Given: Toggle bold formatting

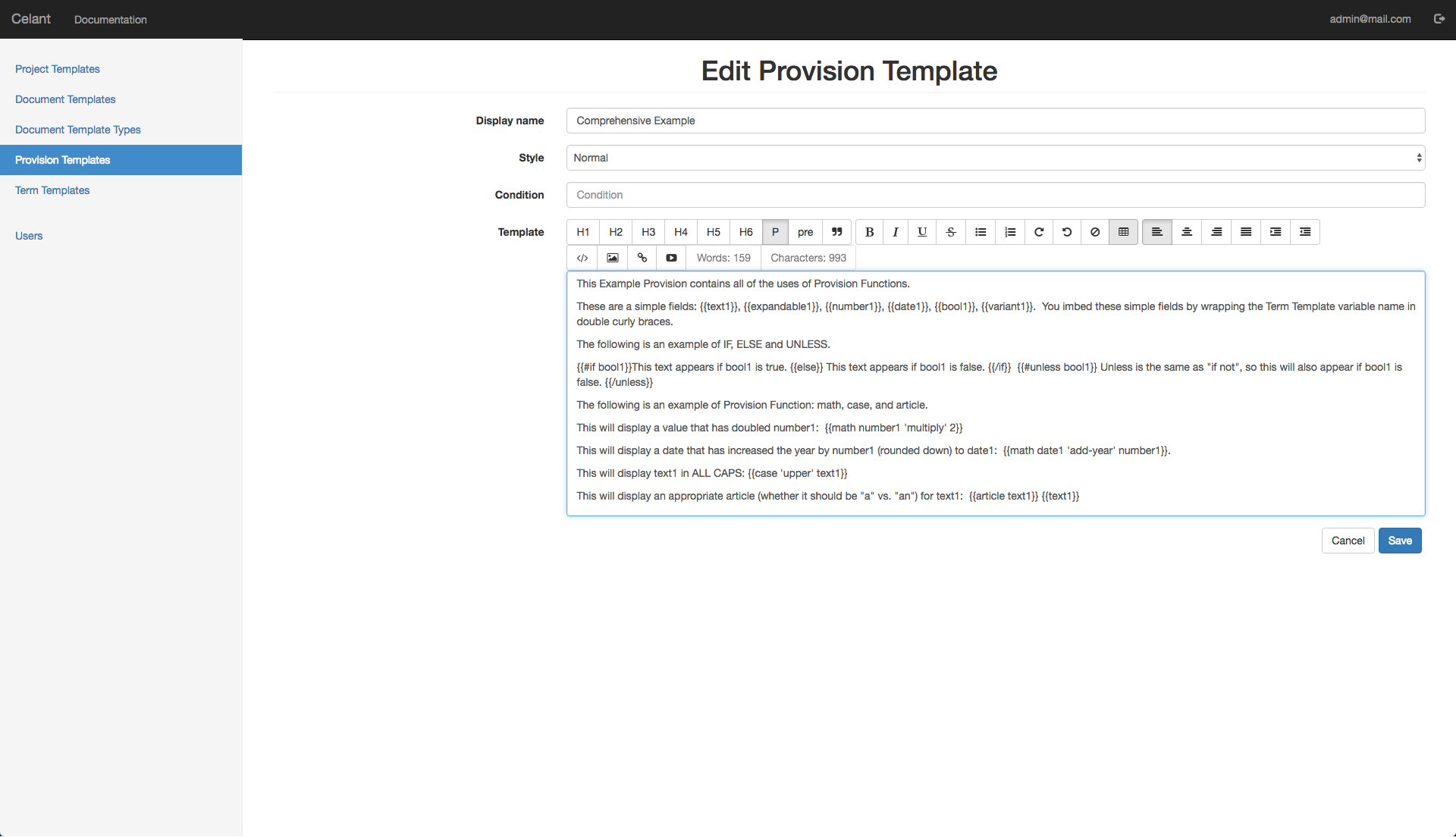Looking at the screenshot, I should 869,232.
